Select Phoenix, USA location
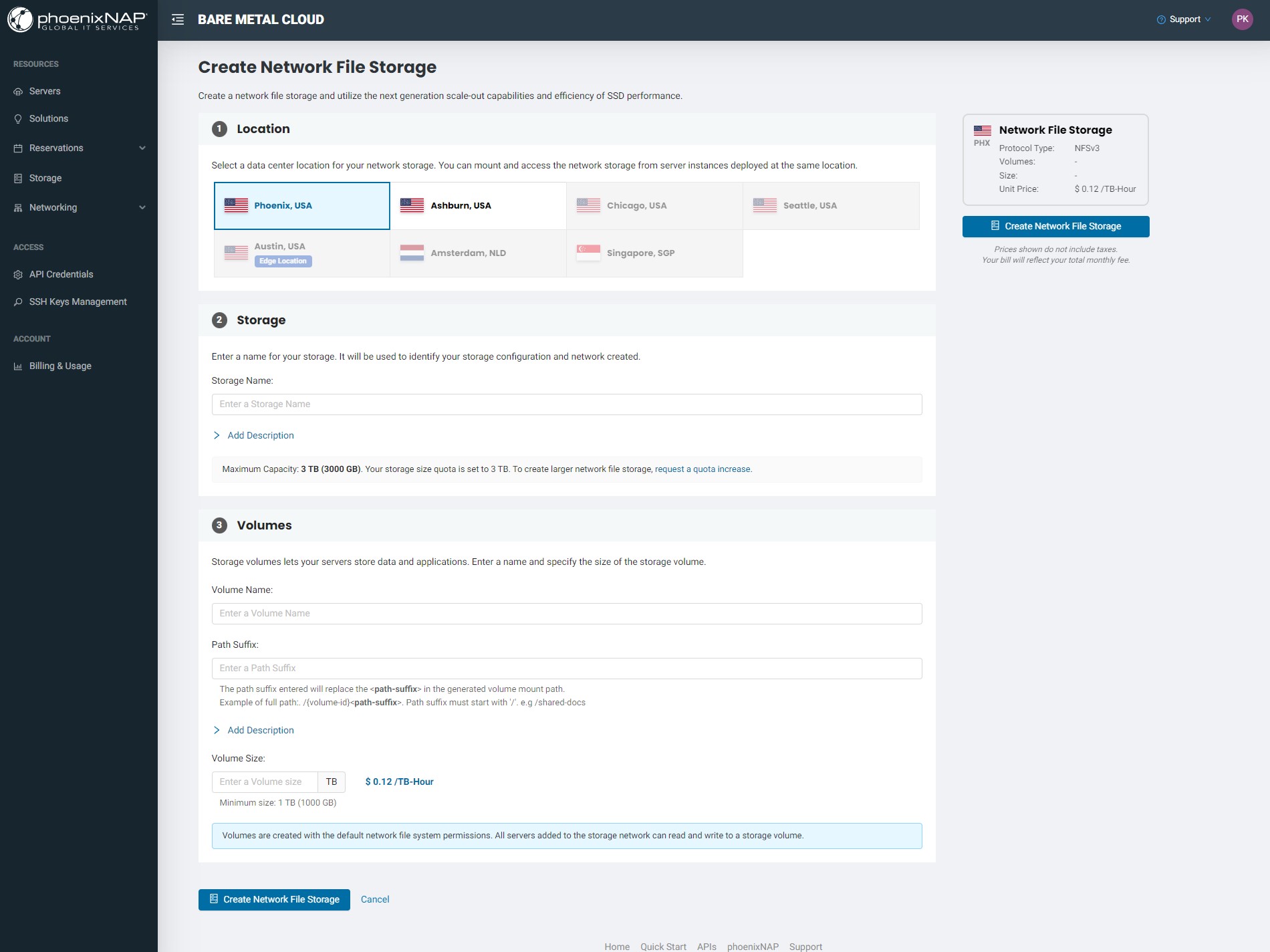The height and width of the screenshot is (952, 1270). point(302,206)
